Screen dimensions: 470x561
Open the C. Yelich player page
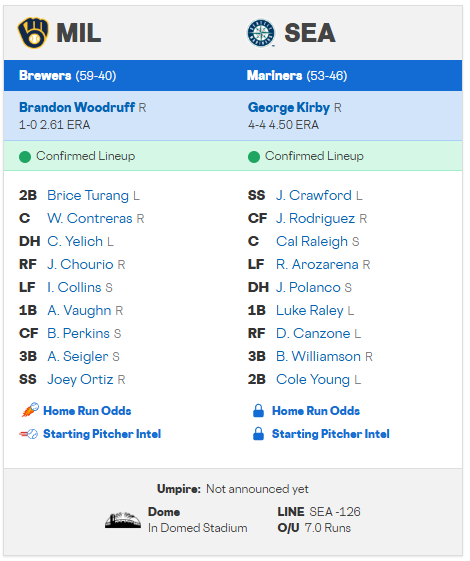pyautogui.click(x=75, y=242)
